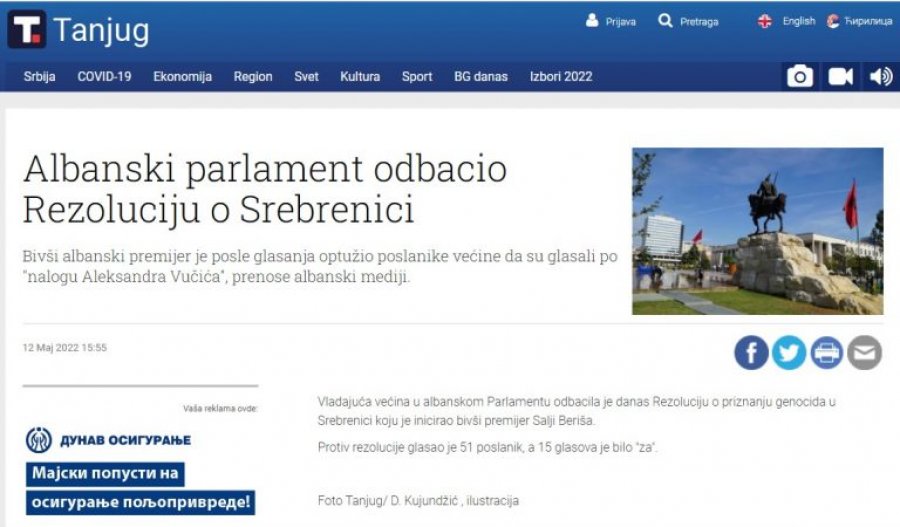Open the photo gallery camera icon

(x=799, y=76)
